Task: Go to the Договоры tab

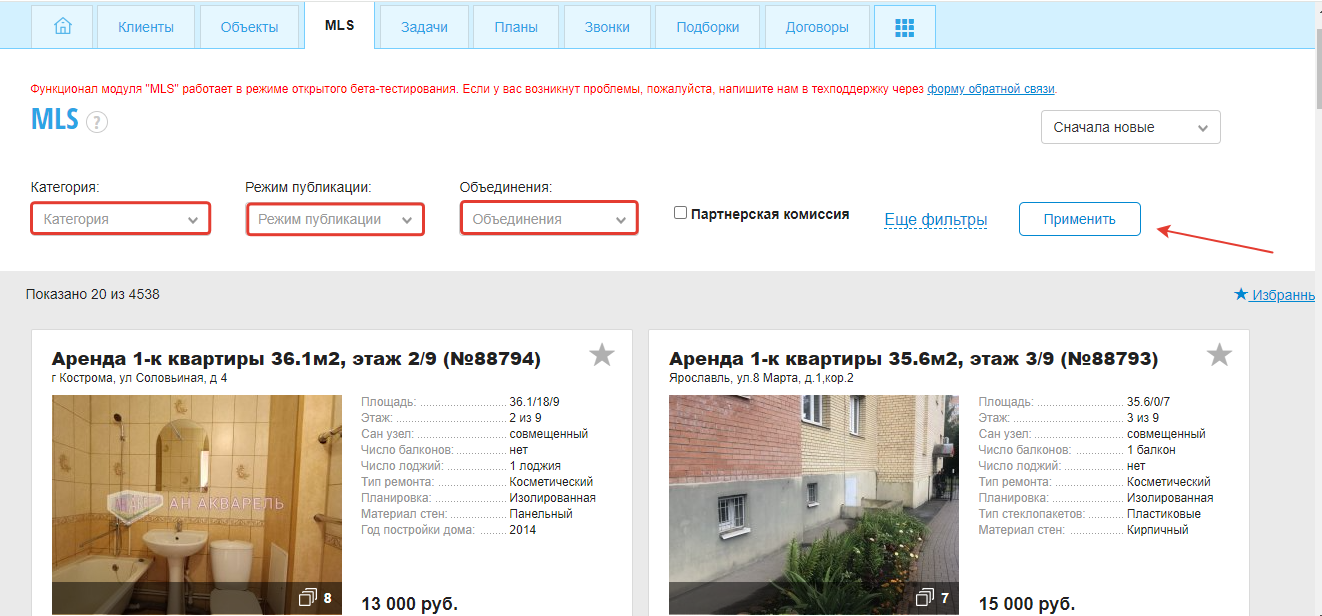Action: coord(817,27)
